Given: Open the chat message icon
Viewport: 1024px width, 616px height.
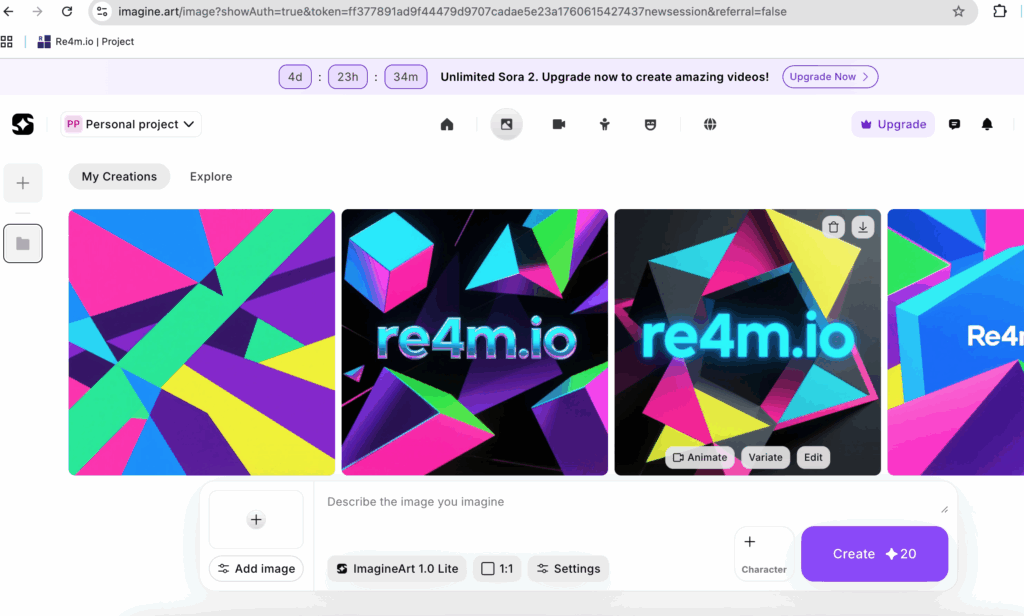Looking at the screenshot, I should (x=954, y=124).
